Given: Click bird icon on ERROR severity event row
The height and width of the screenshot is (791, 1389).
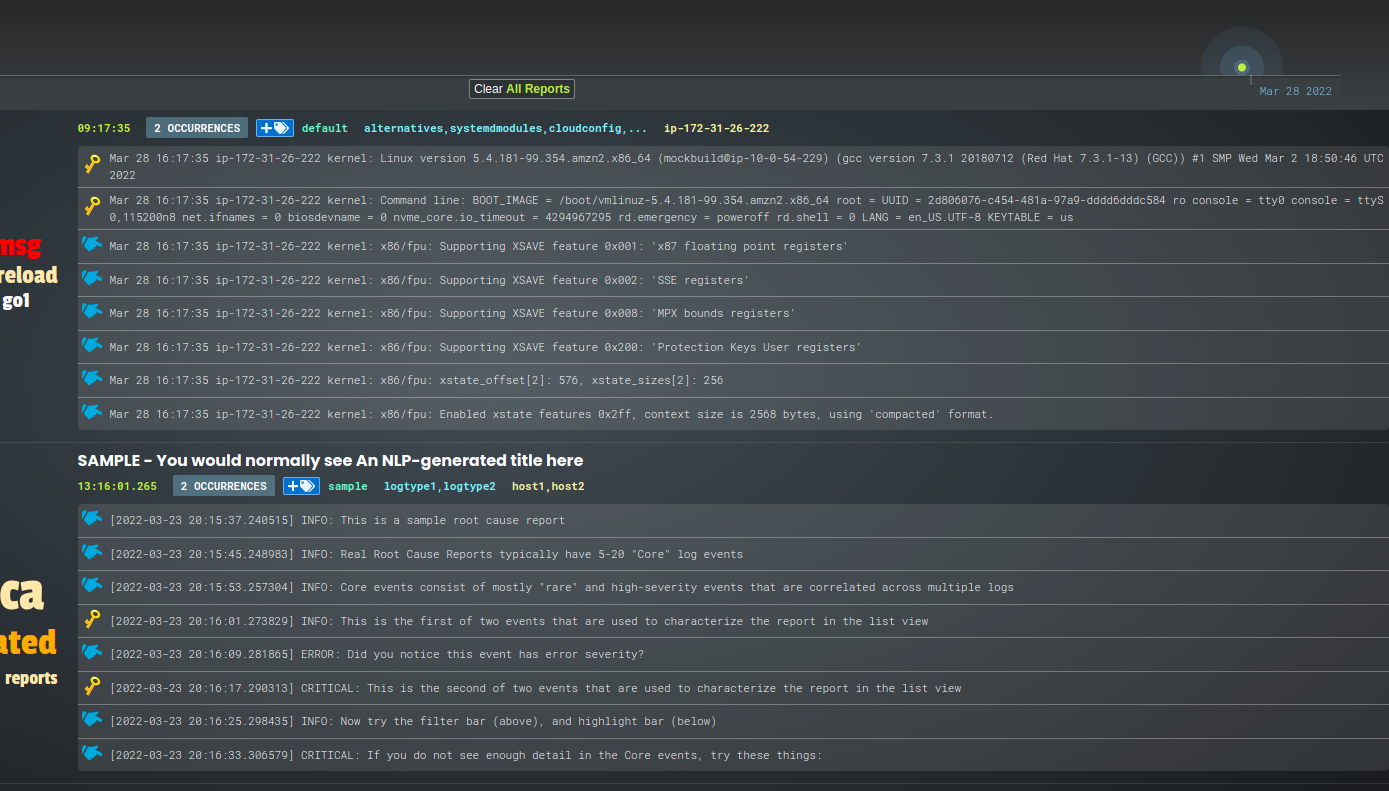Looking at the screenshot, I should [x=92, y=653].
